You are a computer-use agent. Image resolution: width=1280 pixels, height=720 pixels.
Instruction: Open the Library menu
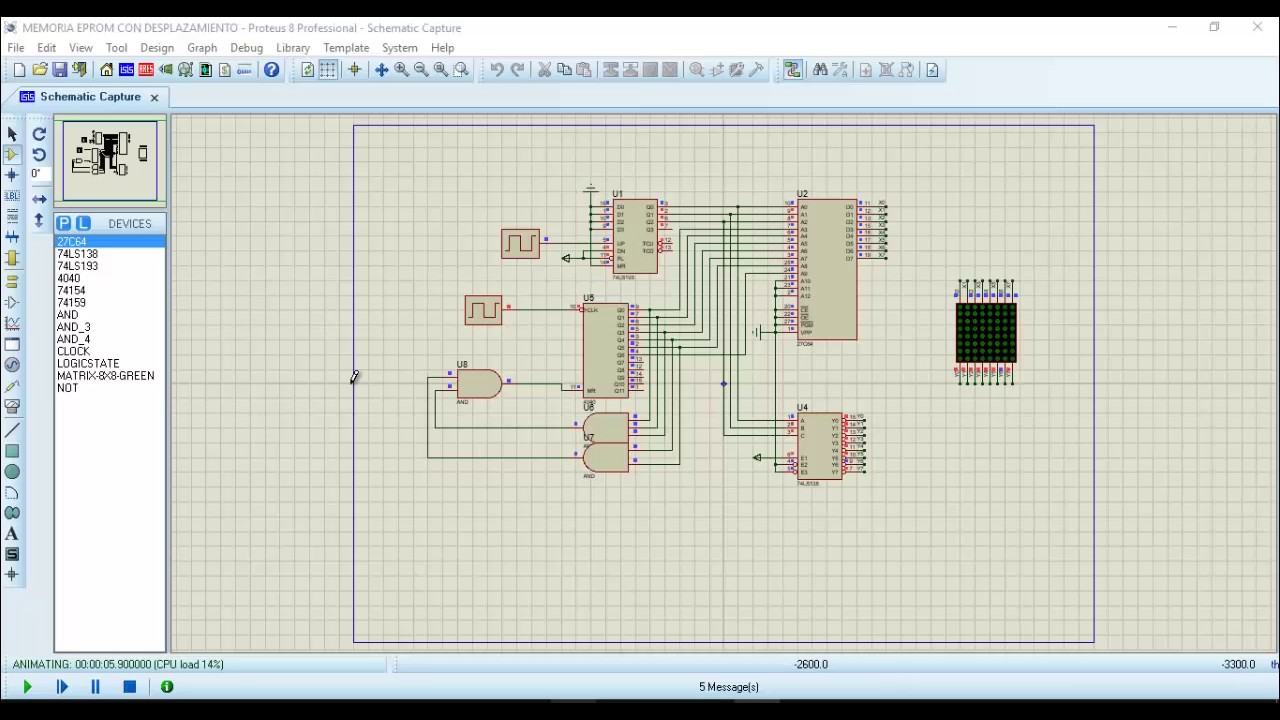(293, 48)
